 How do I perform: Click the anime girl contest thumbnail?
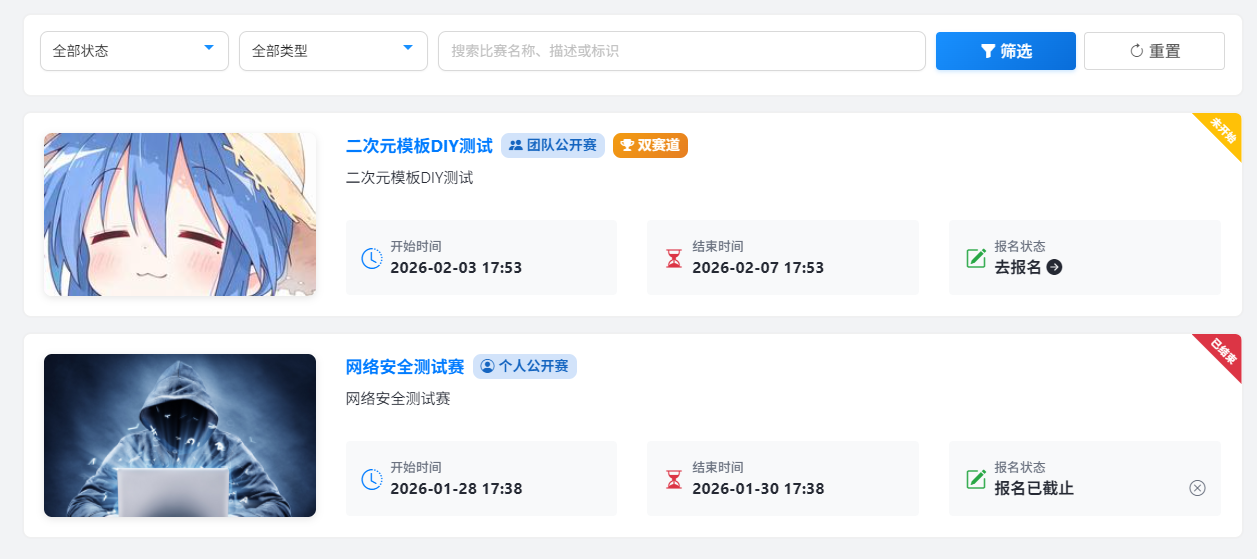pyautogui.click(x=180, y=215)
